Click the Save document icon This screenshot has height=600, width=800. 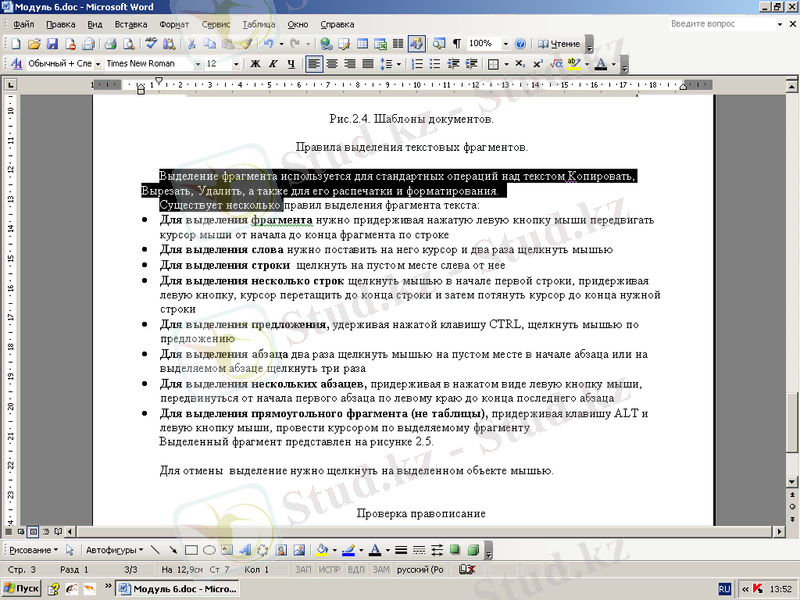coord(52,44)
